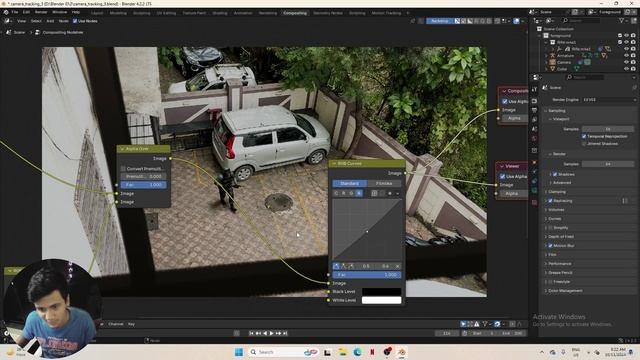Collapse the RGB Curves node
Screen dimensions: 640x360
click(x=334, y=163)
